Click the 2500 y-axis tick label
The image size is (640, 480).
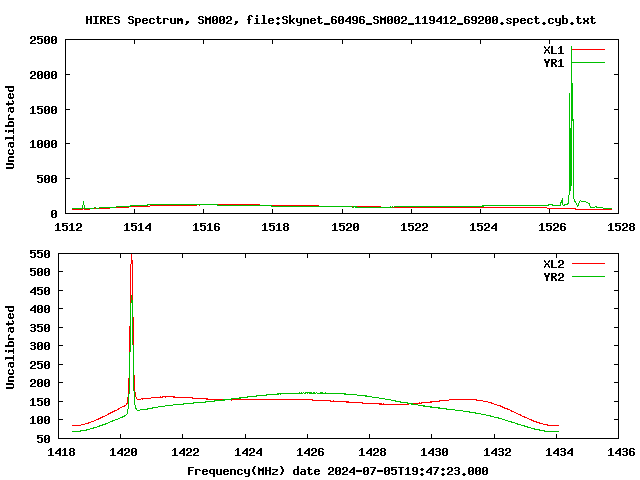43,40
